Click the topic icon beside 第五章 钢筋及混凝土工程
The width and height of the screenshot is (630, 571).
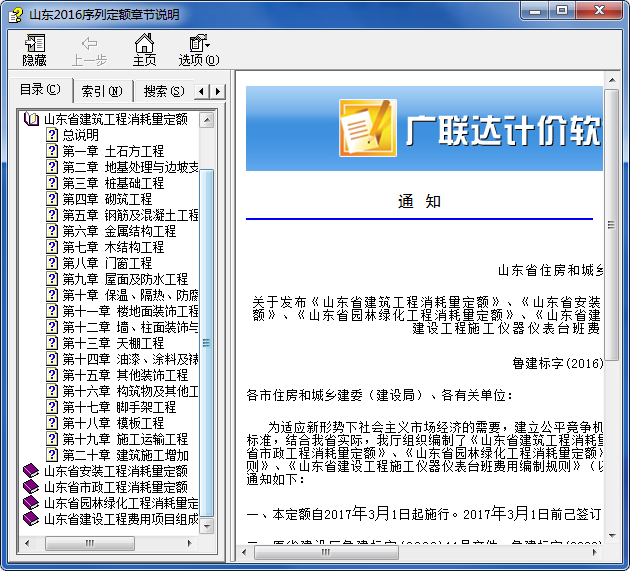pyautogui.click(x=52, y=215)
